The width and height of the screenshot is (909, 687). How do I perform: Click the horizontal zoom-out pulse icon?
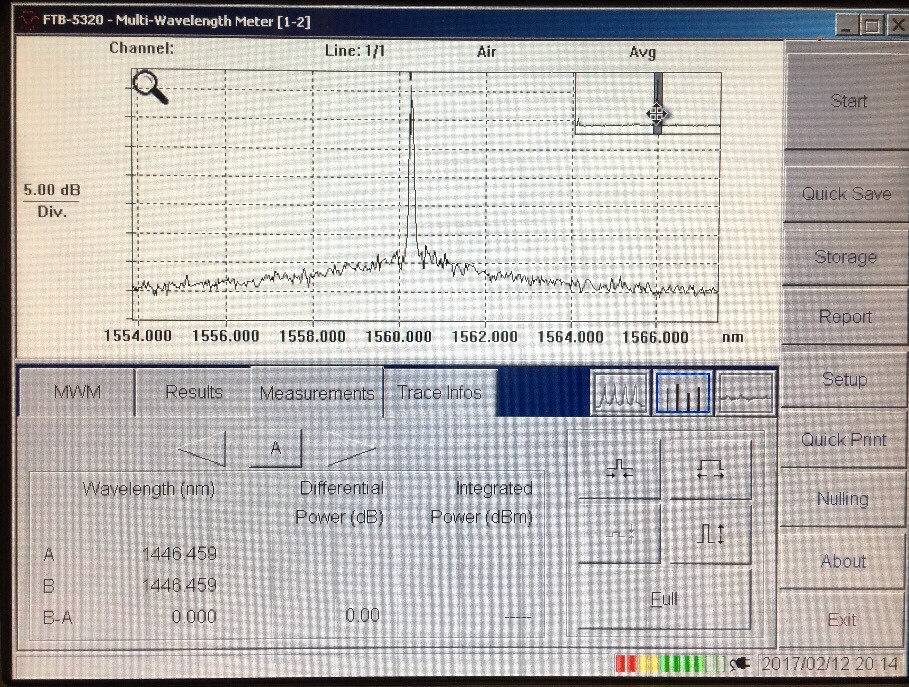[710, 469]
